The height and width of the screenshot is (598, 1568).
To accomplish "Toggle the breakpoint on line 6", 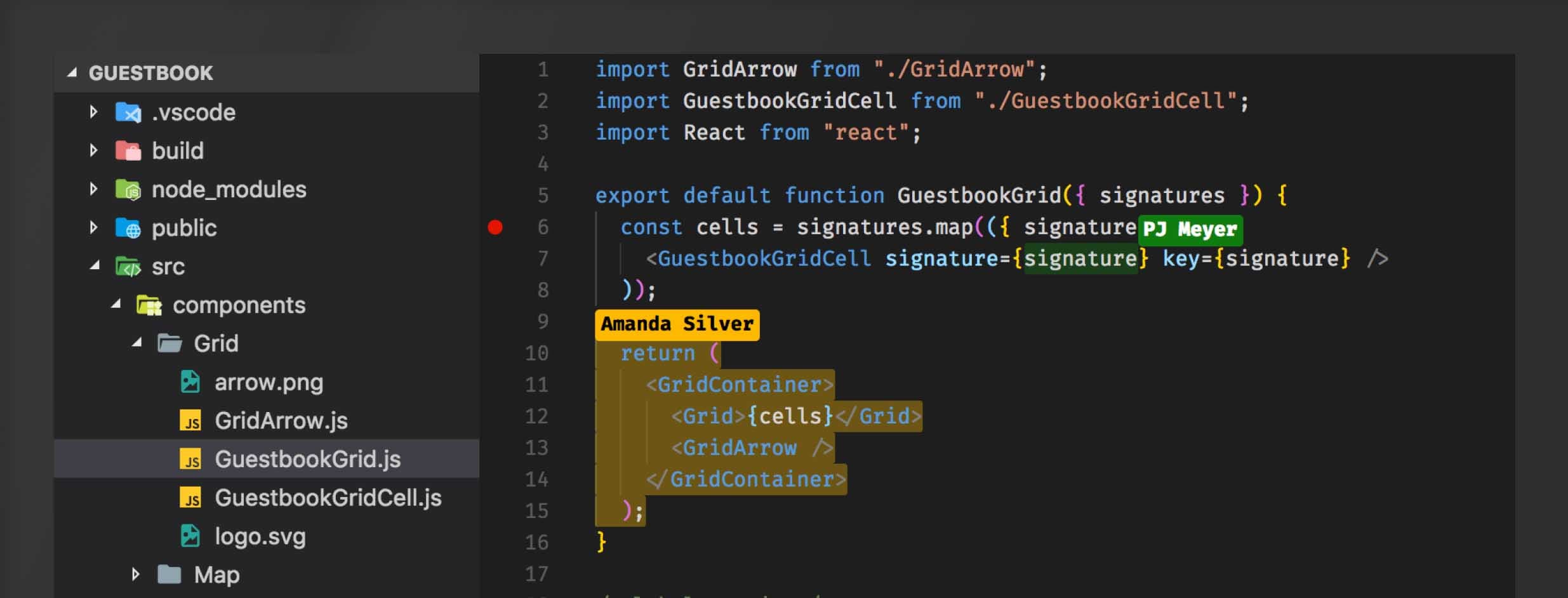I will click(495, 227).
